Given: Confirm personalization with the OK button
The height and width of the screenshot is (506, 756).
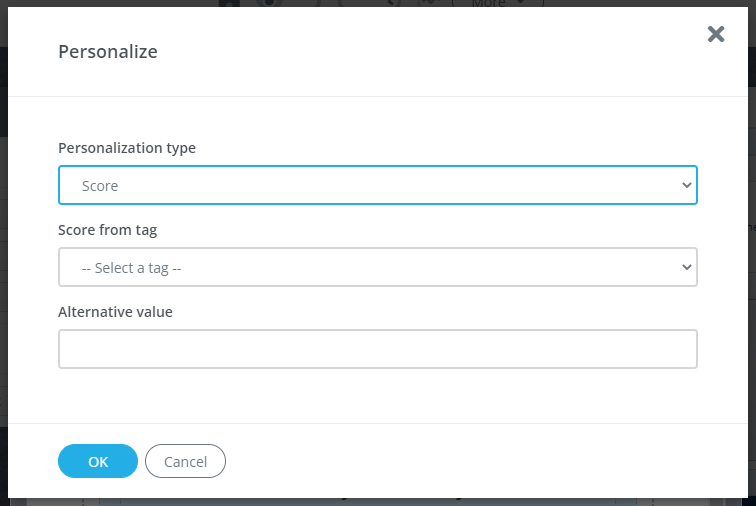Looking at the screenshot, I should (98, 461).
